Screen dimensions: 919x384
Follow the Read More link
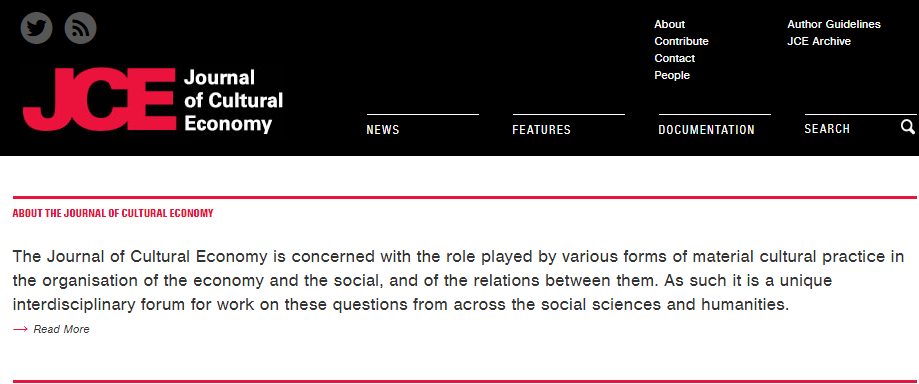[x=61, y=329]
